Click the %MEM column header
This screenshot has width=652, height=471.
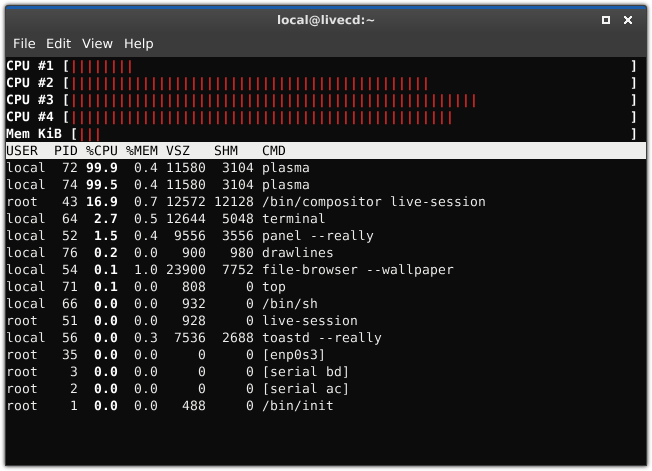coord(142,150)
